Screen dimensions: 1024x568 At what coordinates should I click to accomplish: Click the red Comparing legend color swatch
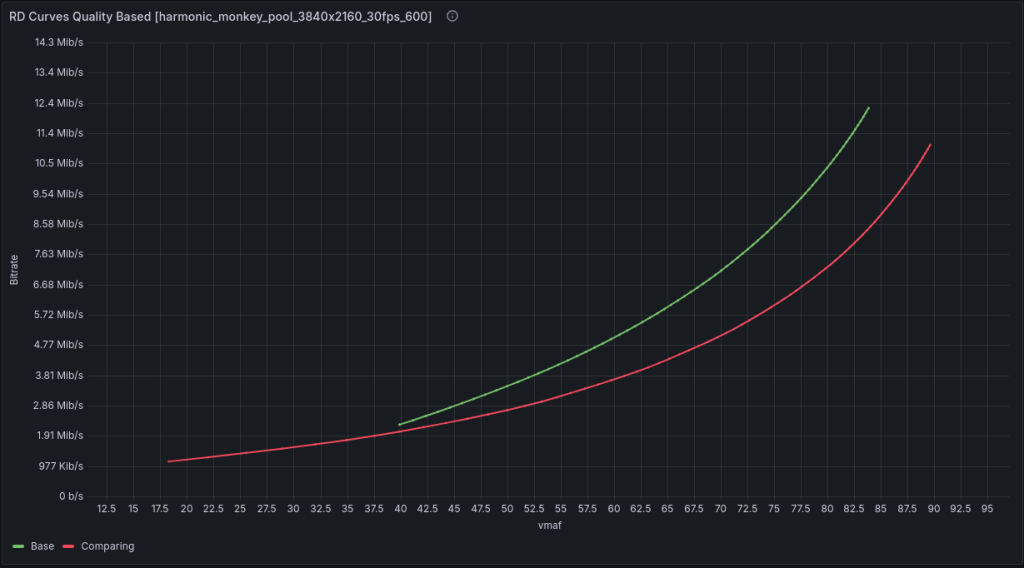[68, 547]
